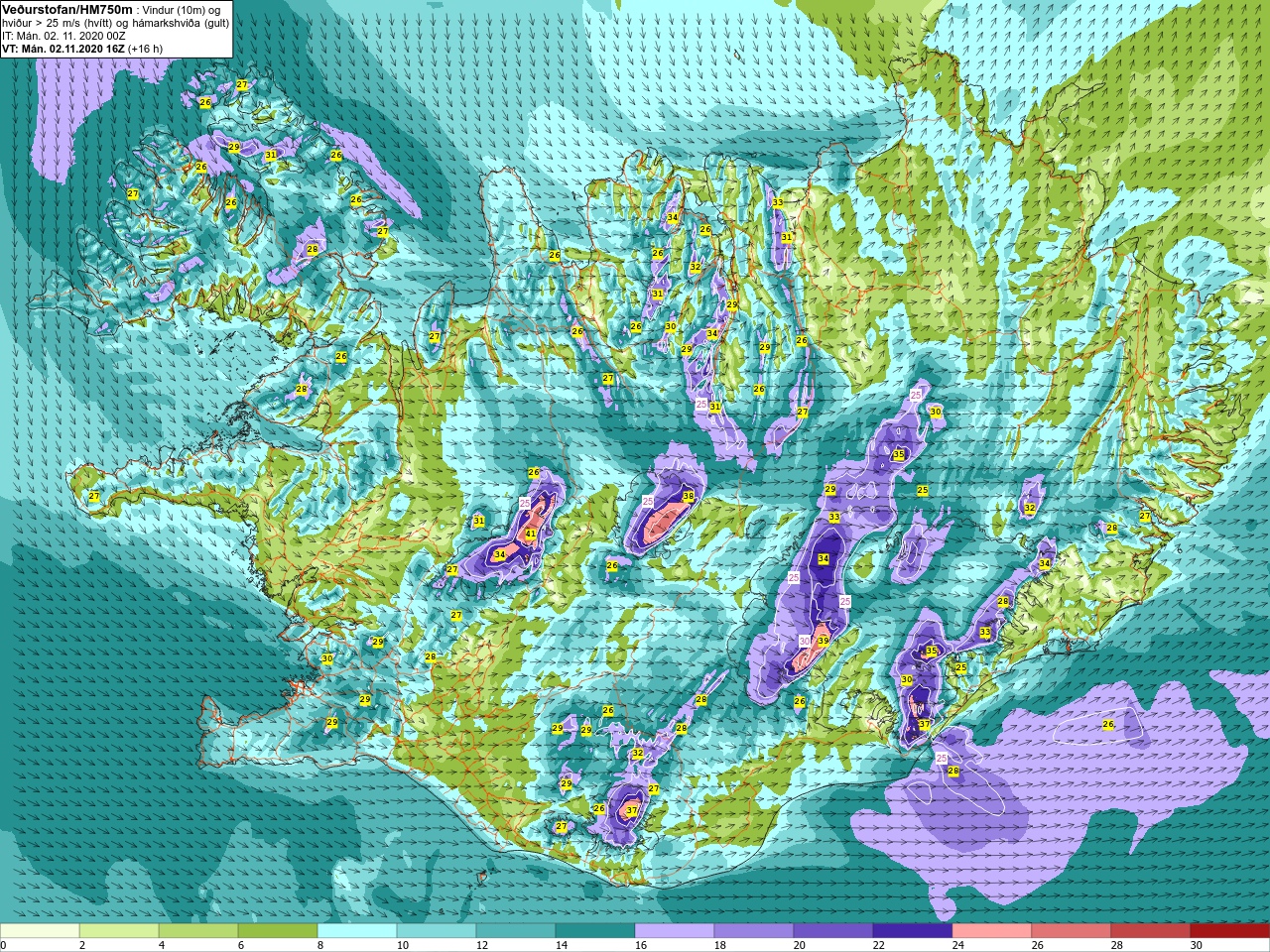The width and height of the screenshot is (1270, 952).
Task: Click the olive green 6–8 legend swatch
Action: point(278,931)
